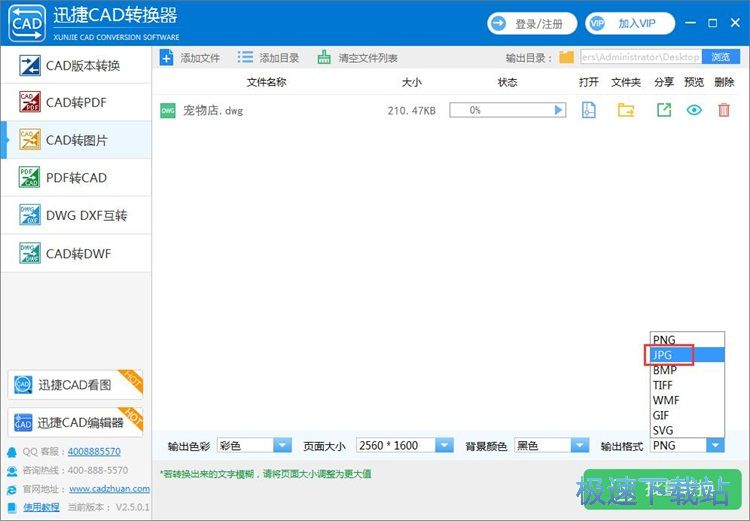Select the 宠物店.dwg file name
Image resolution: width=750 pixels, height=521 pixels.
(213, 111)
